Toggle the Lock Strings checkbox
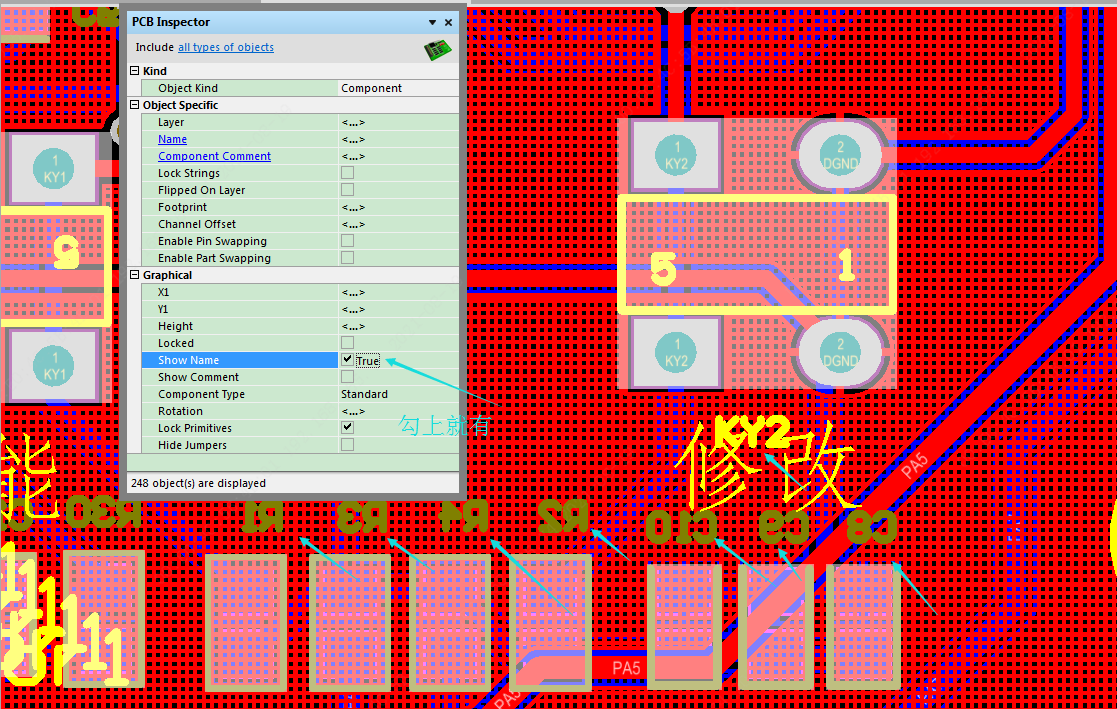1117x709 pixels. click(347, 172)
